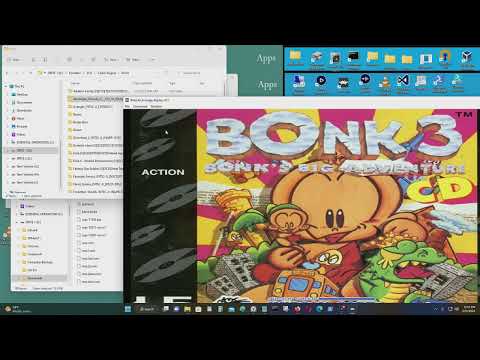Open the orange ring shortcut on desktop
This screenshot has height=360, width=480.
(445, 56)
